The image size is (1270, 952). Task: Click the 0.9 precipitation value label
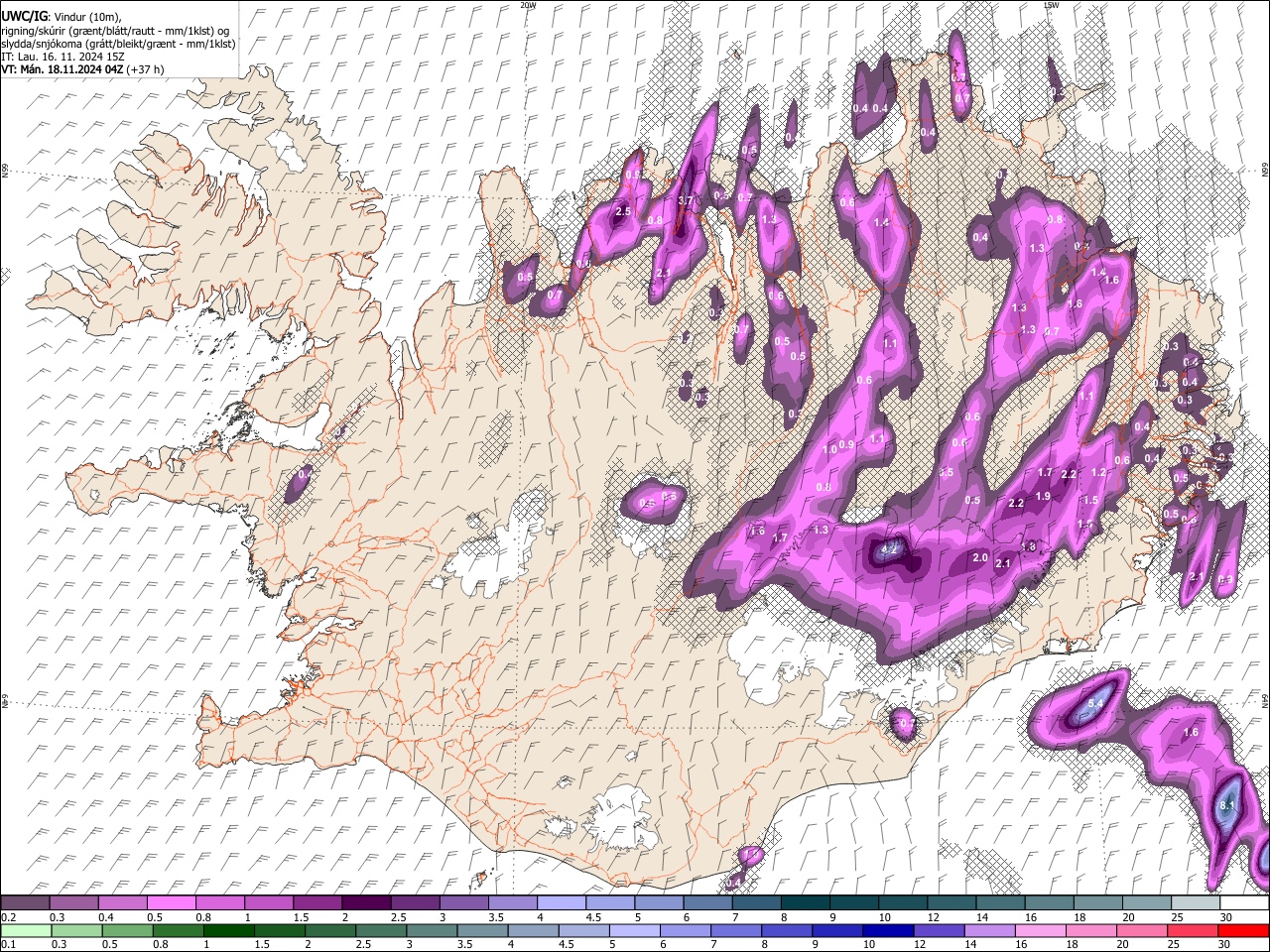846,445
